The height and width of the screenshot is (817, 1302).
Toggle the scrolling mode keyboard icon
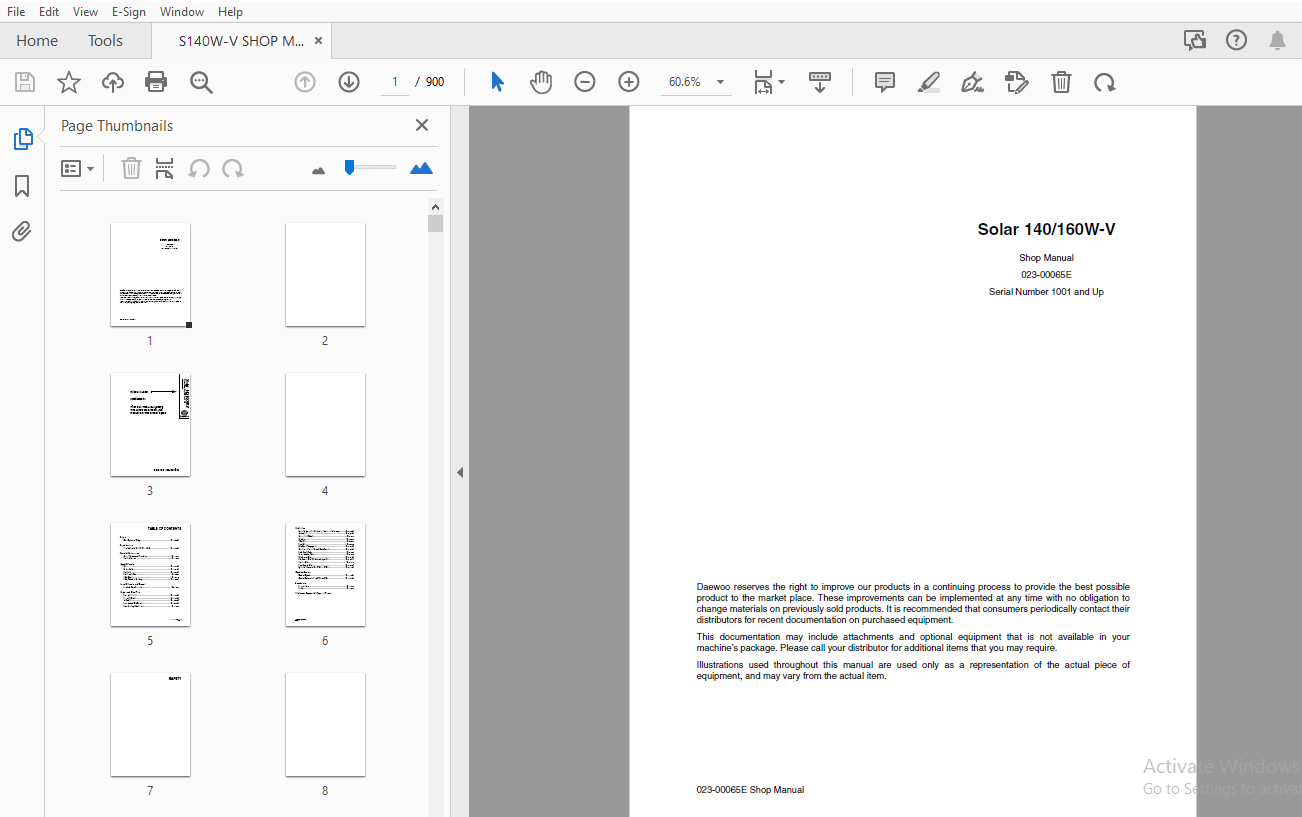pos(820,82)
